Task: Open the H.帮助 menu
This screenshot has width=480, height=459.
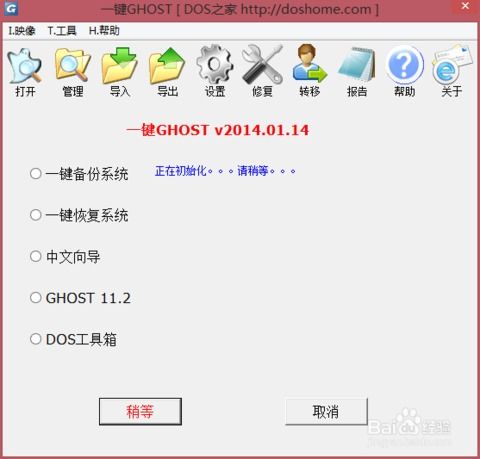Action: tap(104, 31)
